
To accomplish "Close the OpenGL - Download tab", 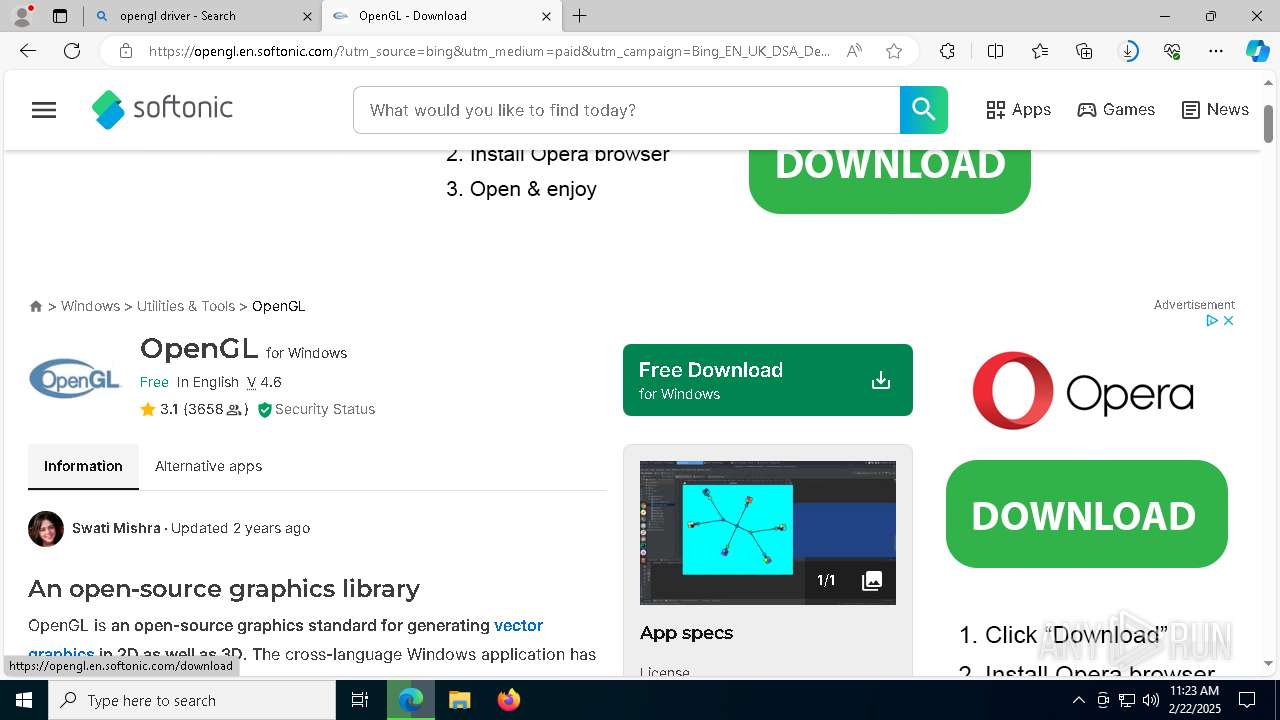I will (x=547, y=16).
